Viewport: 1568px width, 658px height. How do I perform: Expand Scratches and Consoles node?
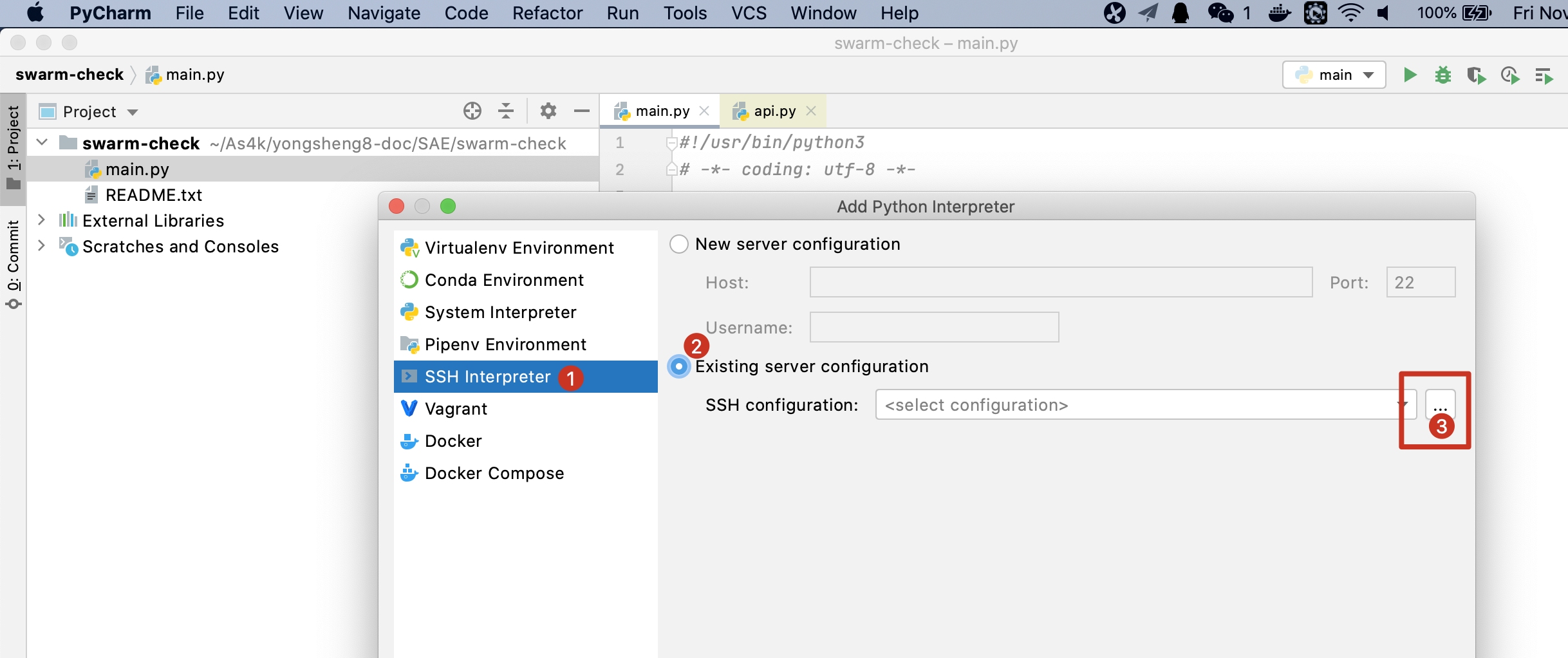[x=42, y=246]
